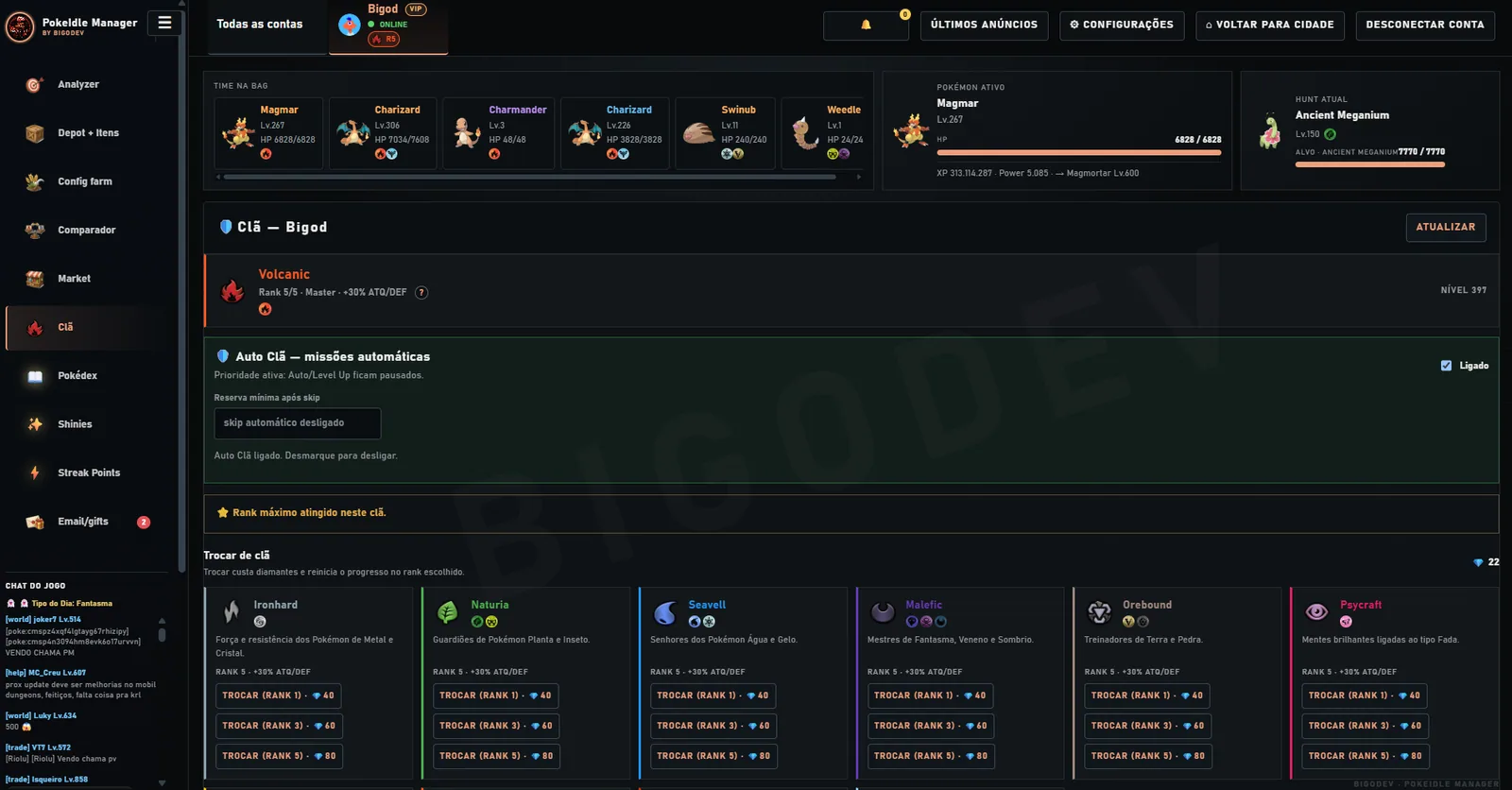1512x790 pixels.
Task: Go to Depot + Itens
Action: (88, 133)
